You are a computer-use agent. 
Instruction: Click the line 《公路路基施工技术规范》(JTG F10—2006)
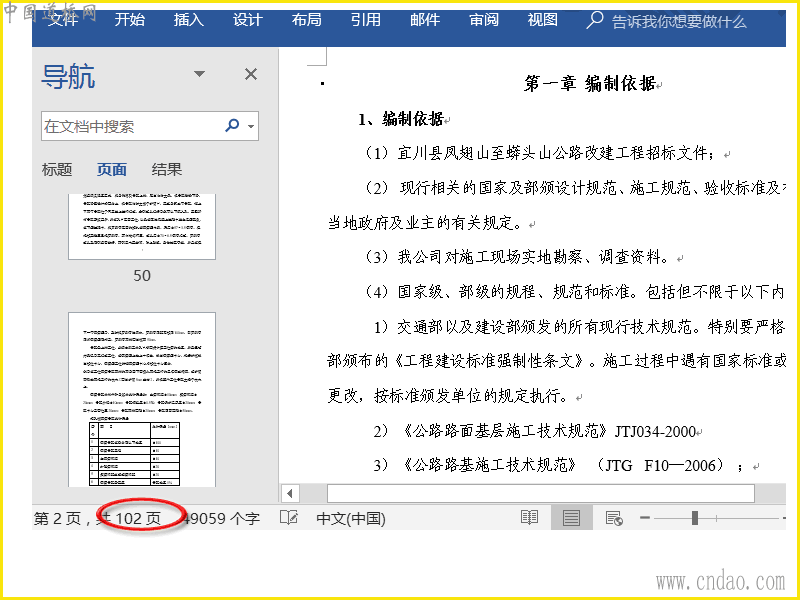tap(558, 465)
